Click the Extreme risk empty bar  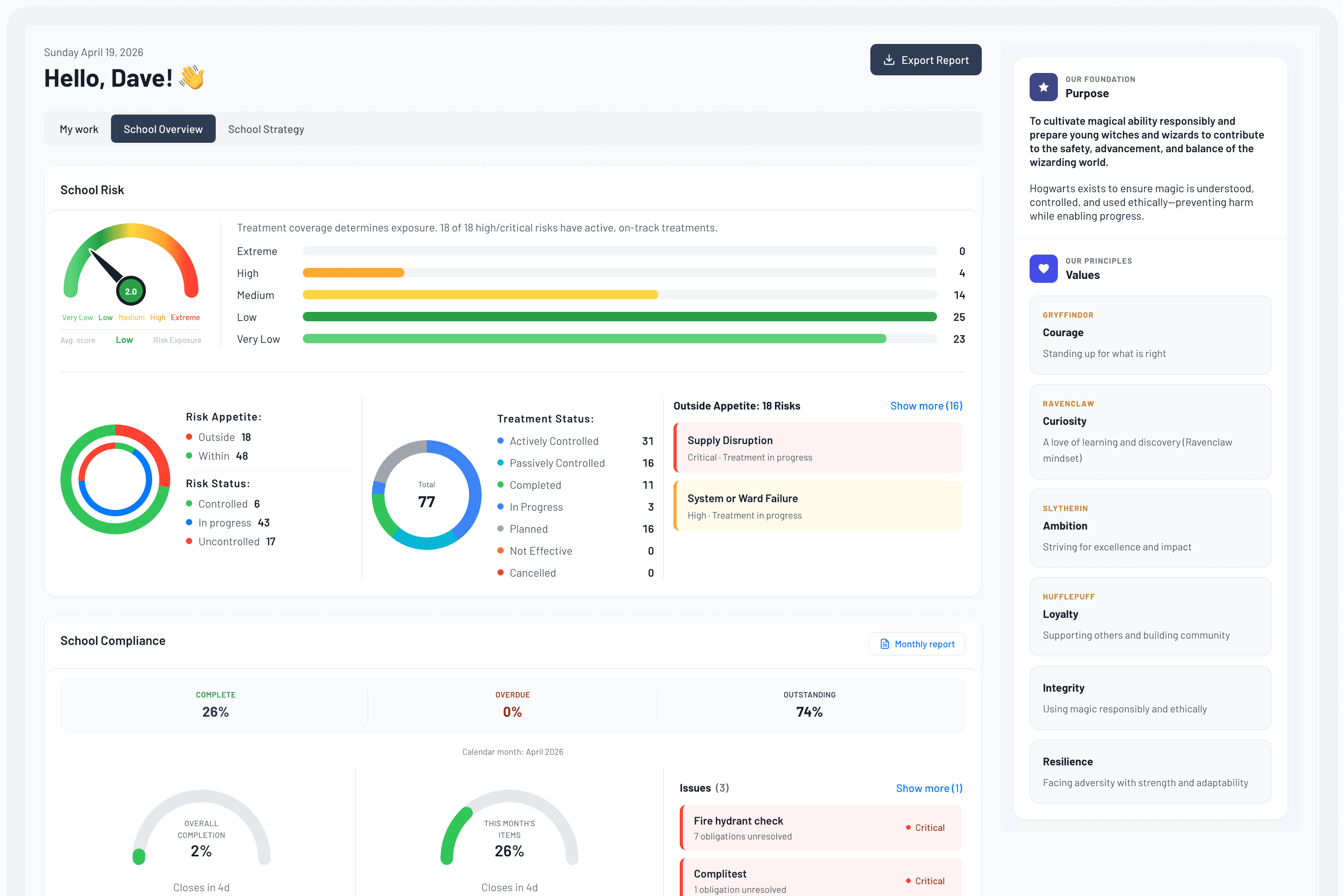click(x=620, y=251)
